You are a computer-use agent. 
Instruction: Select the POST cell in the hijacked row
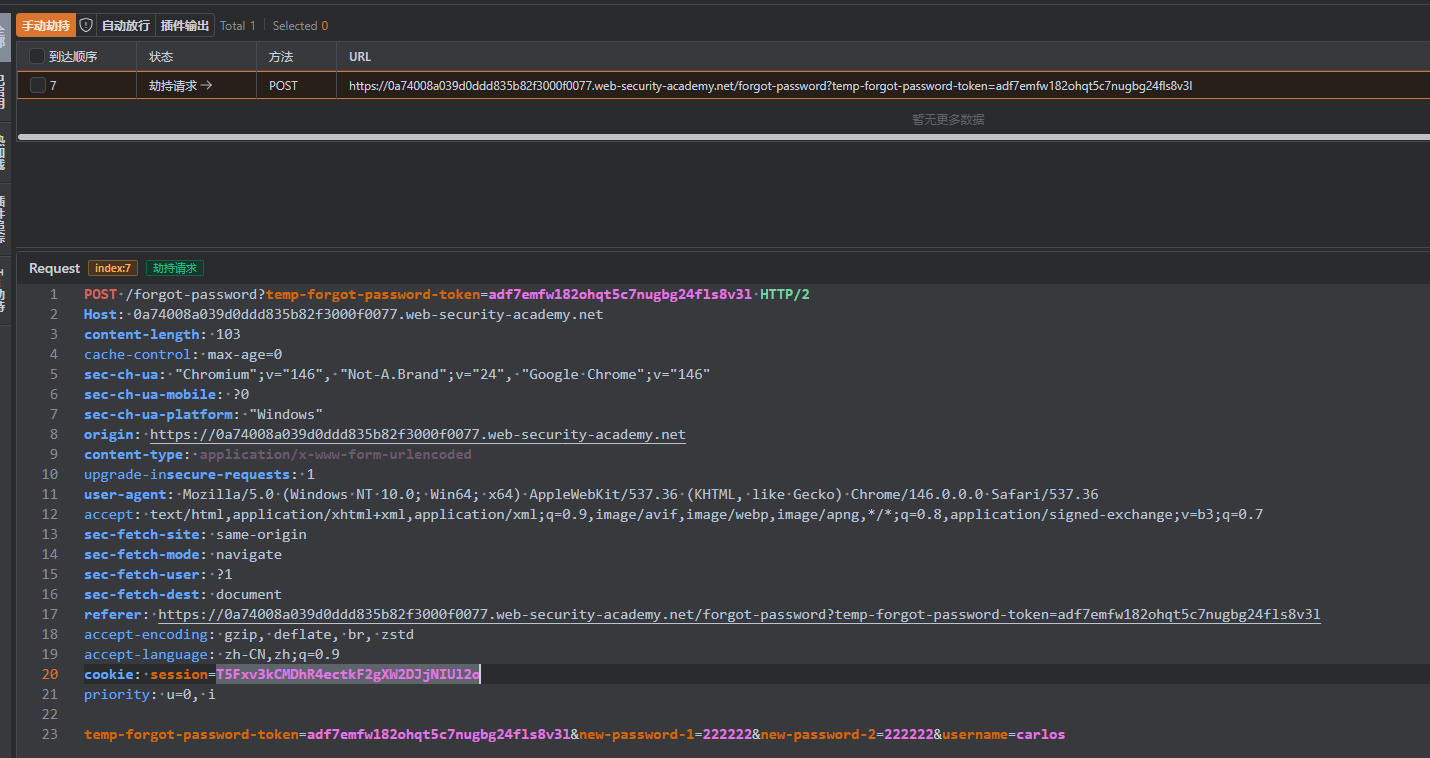283,86
